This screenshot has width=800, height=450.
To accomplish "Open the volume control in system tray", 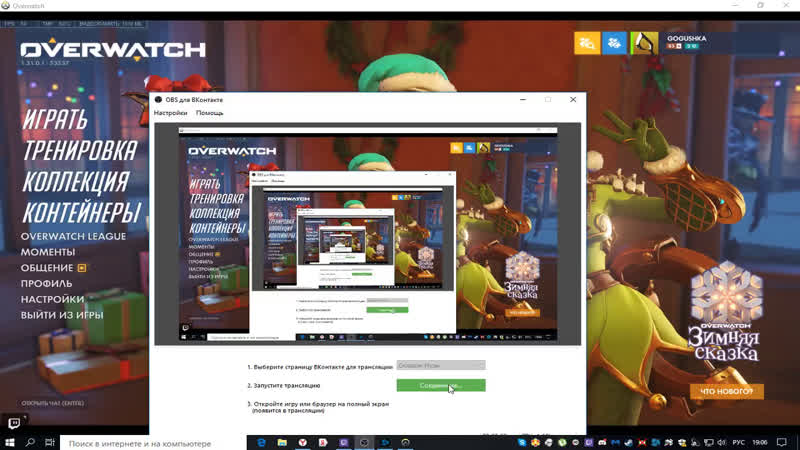I will [x=721, y=442].
